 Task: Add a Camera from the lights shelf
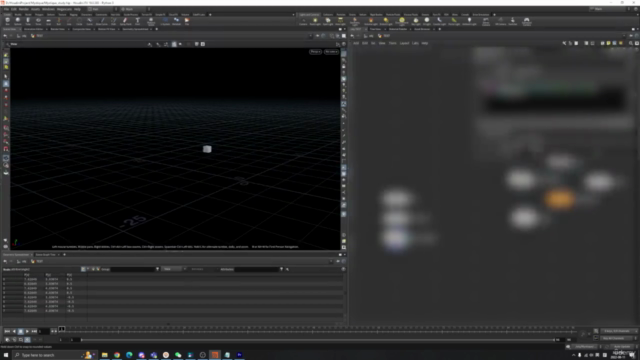[x=303, y=21]
